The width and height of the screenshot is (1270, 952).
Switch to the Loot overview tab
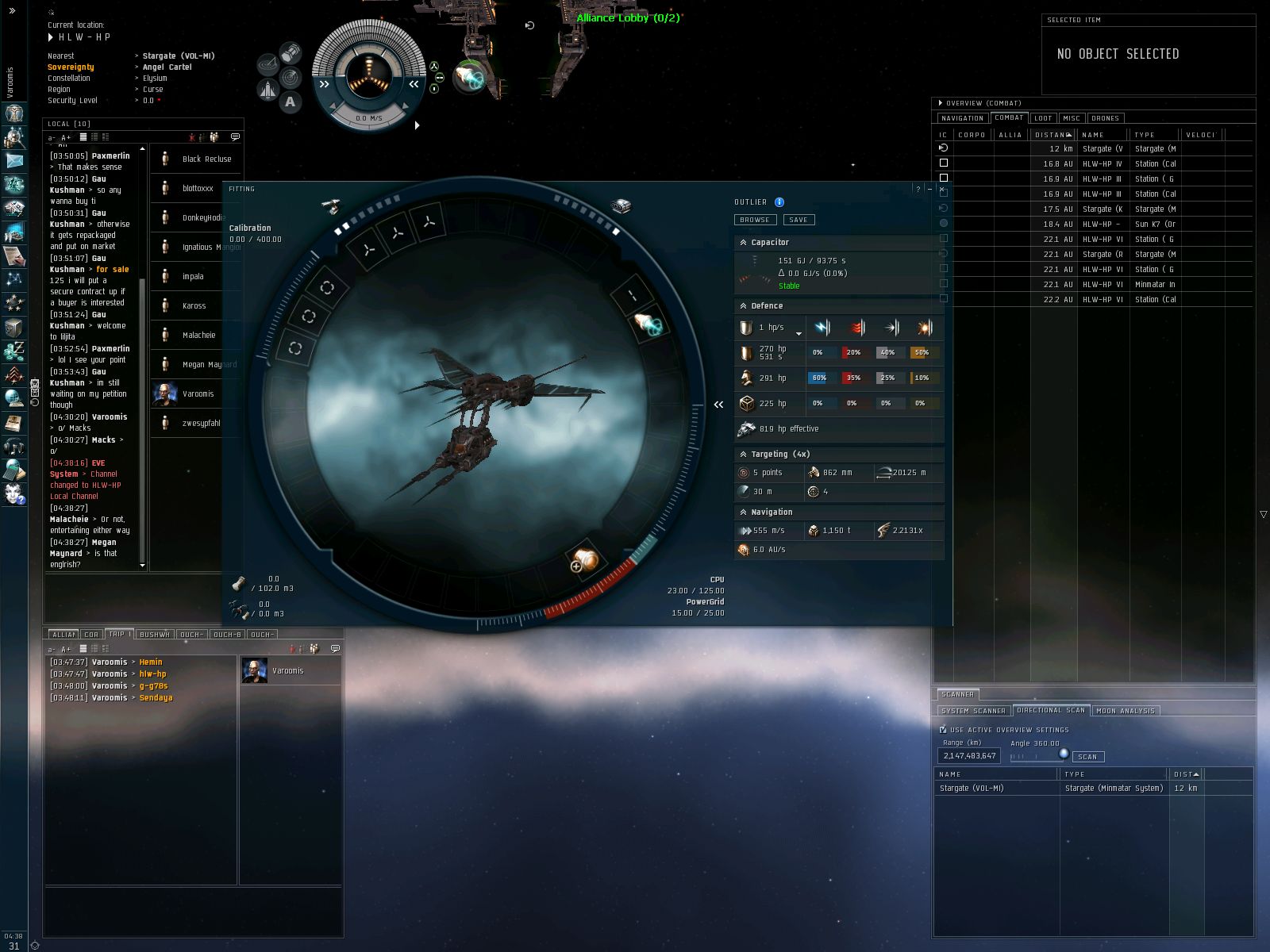[x=1043, y=118]
